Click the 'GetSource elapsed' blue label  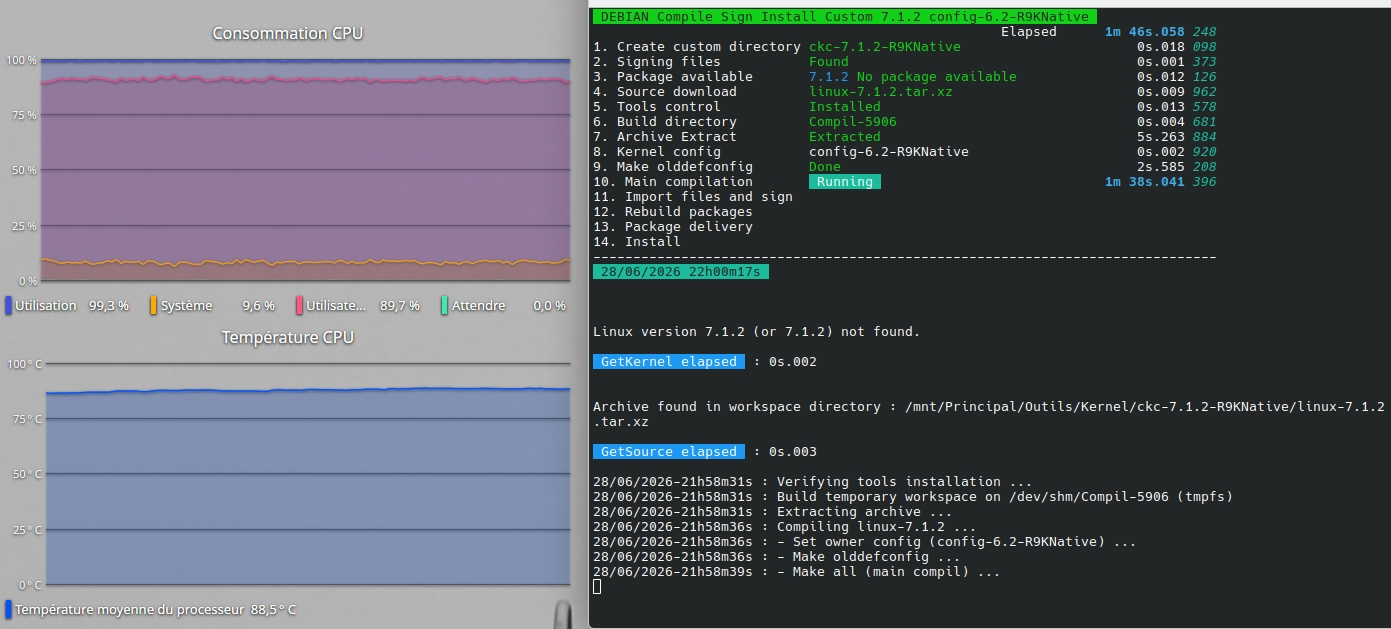click(669, 452)
